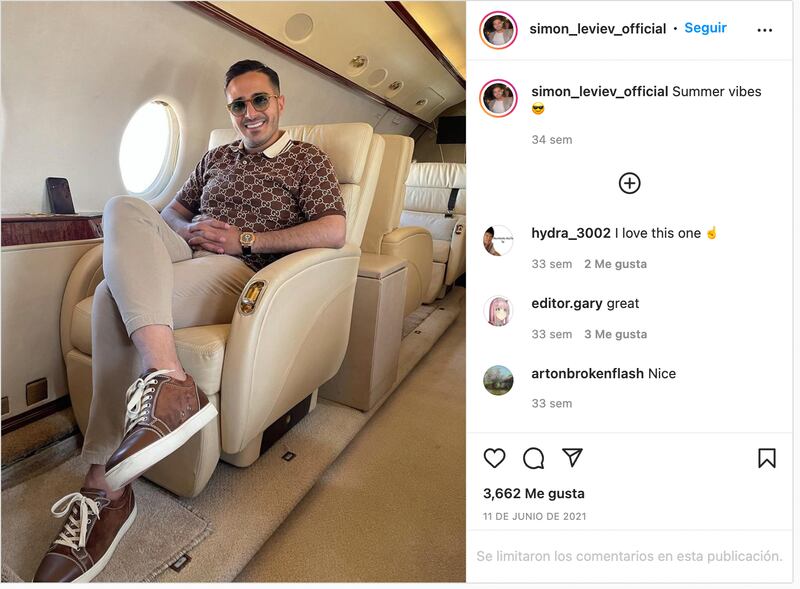
Task: Open editor.gary's pink-haired avatar
Action: (498, 310)
